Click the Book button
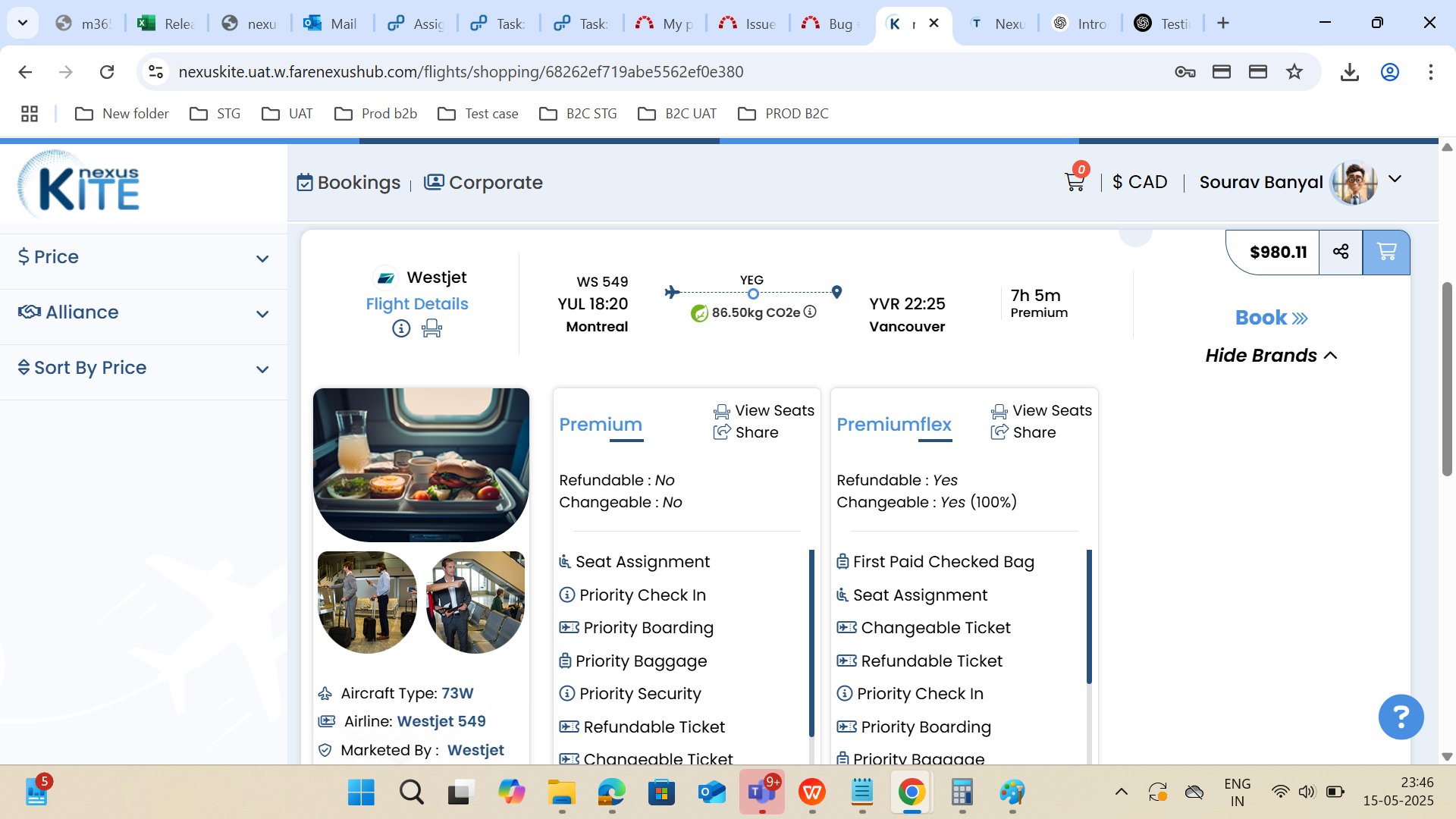The image size is (1456, 819). 1272,318
